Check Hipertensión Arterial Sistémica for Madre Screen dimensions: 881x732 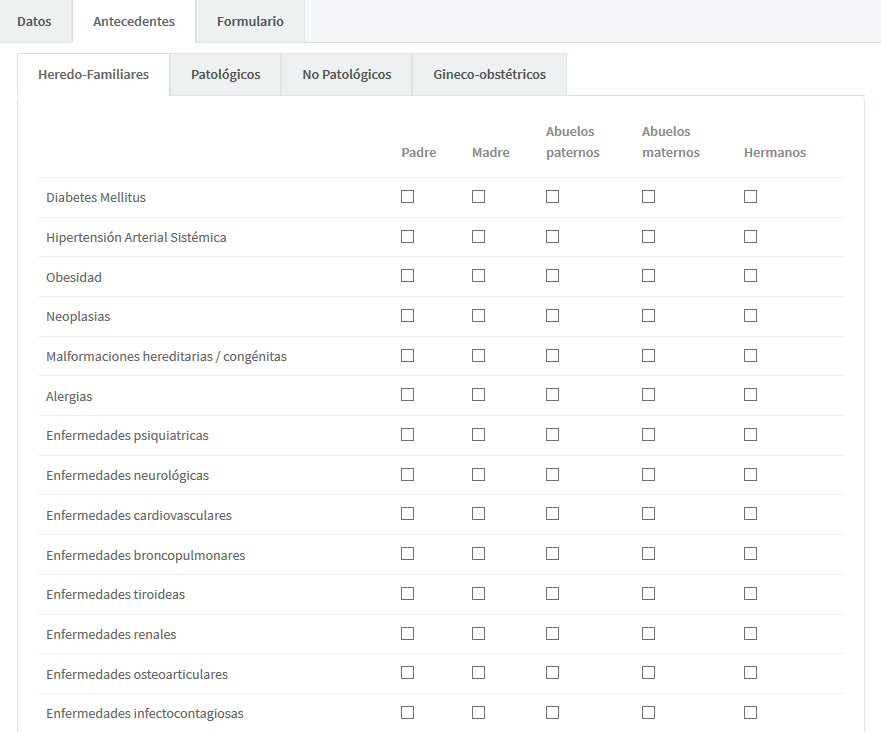pyautogui.click(x=478, y=237)
